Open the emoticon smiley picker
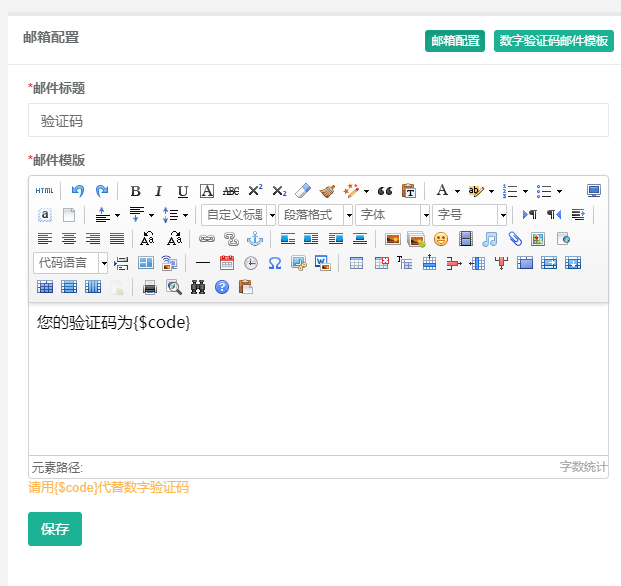The width and height of the screenshot is (621, 586). pos(441,239)
